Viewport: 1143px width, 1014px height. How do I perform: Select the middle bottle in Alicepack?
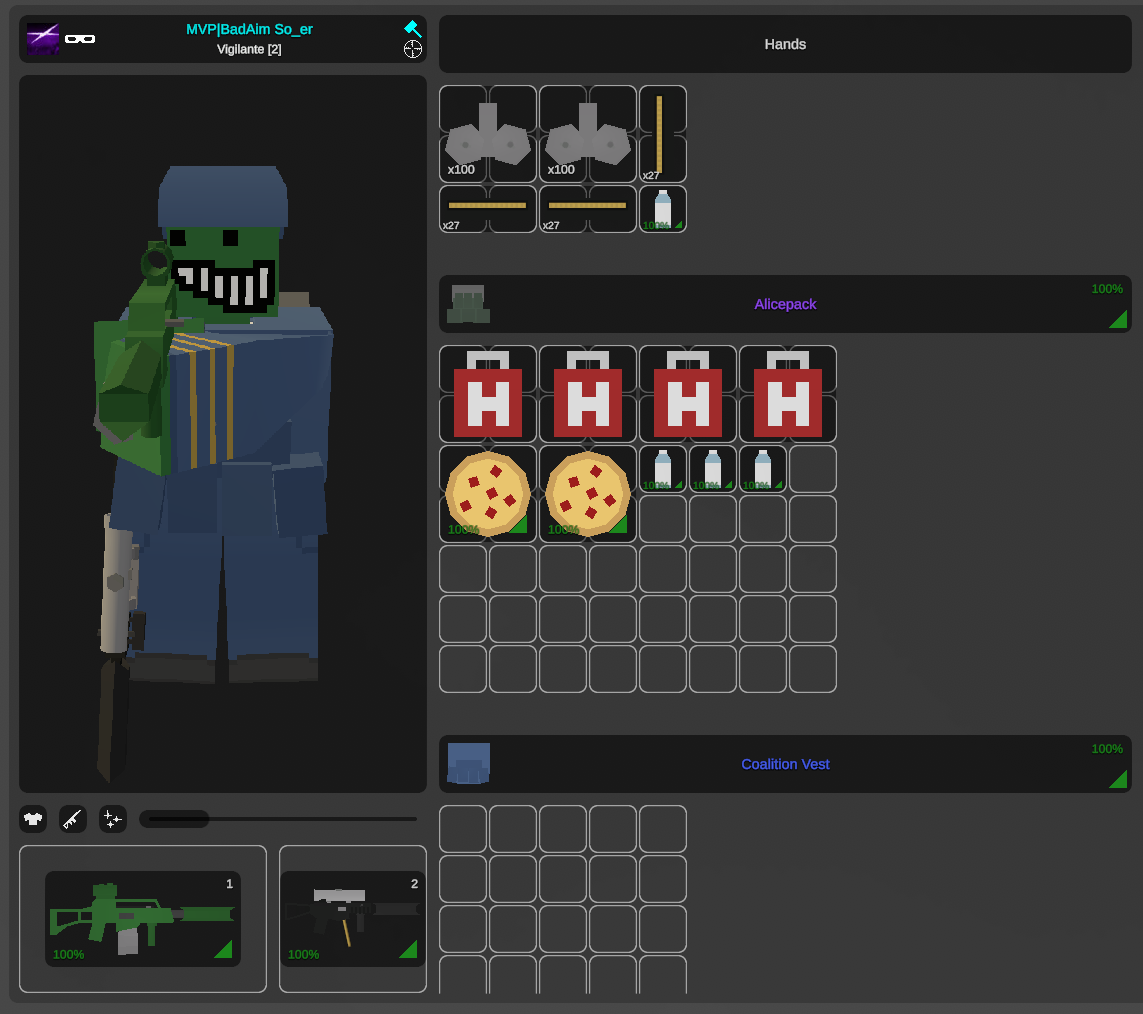(x=712, y=469)
